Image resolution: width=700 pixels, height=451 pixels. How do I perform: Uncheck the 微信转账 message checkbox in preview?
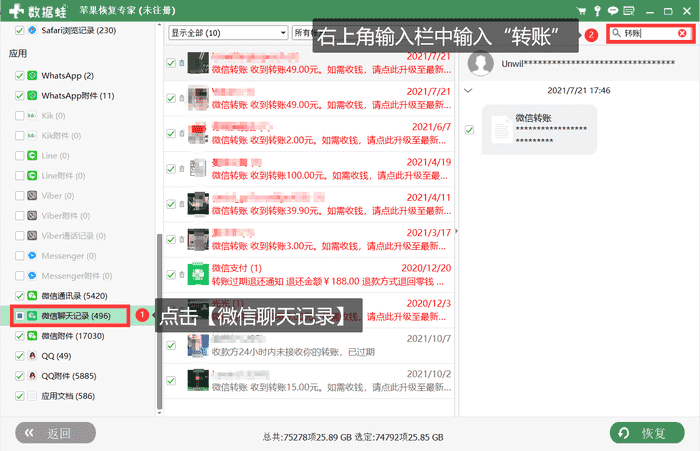point(469,129)
